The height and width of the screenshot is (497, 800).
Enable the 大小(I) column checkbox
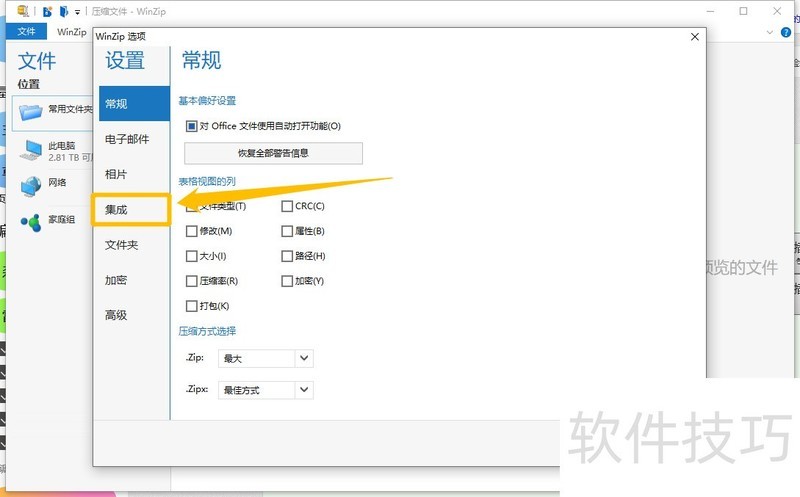pos(191,256)
